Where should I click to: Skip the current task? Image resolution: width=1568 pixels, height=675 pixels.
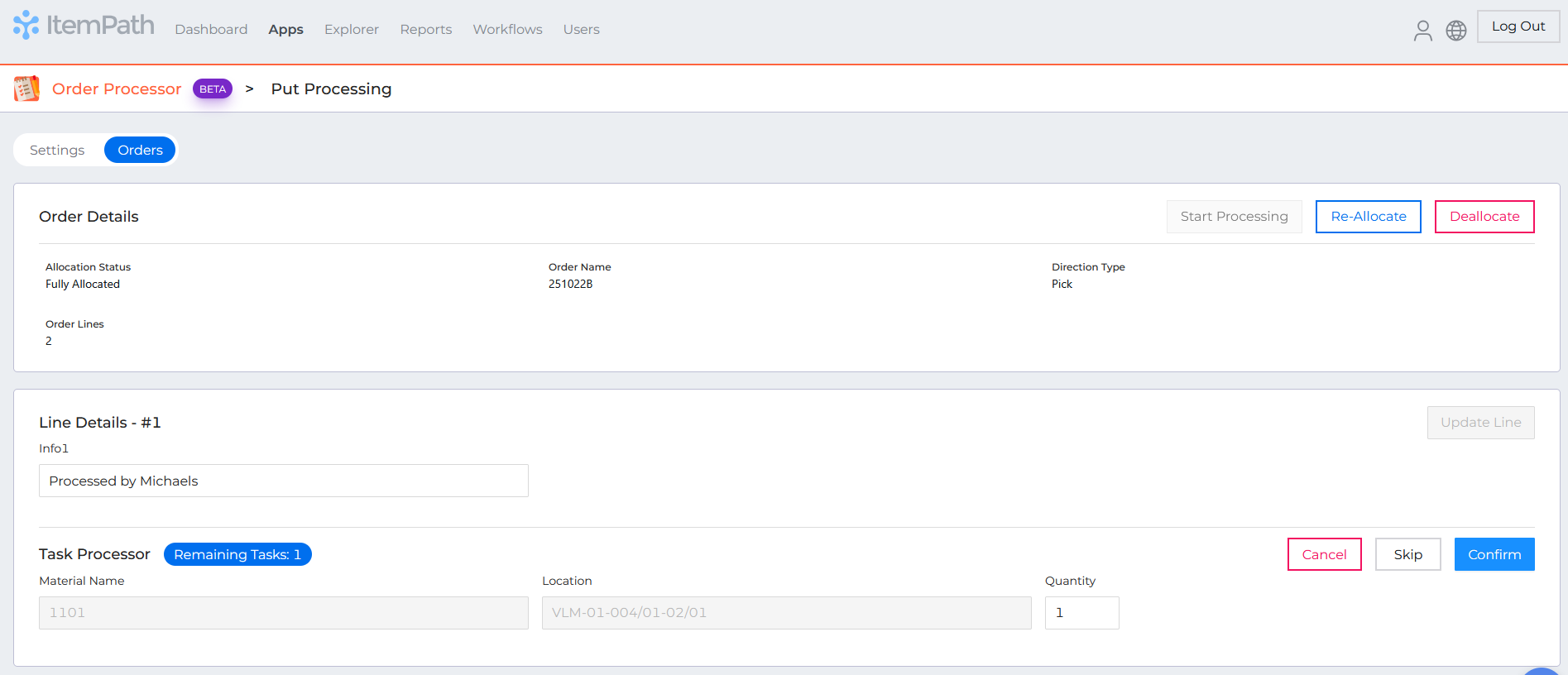tap(1407, 554)
